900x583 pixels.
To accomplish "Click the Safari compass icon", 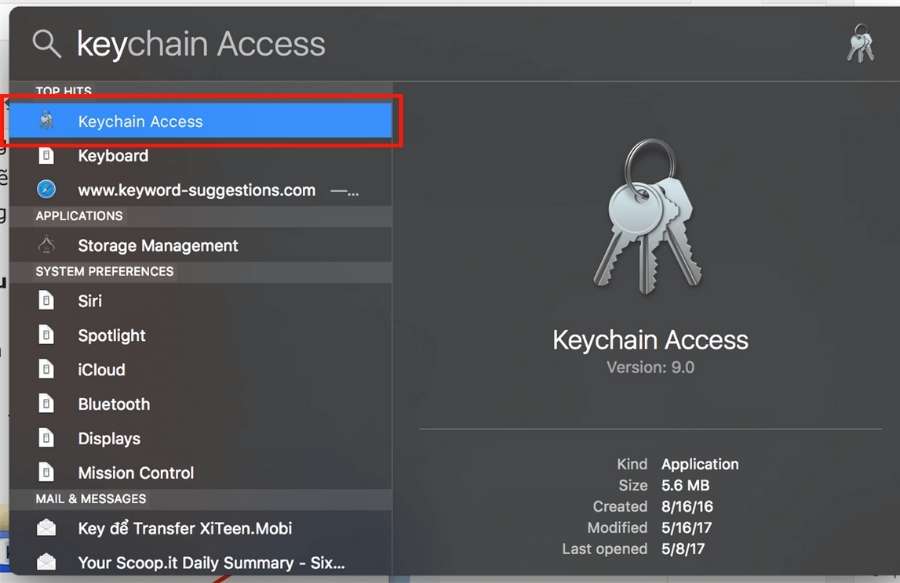I will pyautogui.click(x=47, y=190).
